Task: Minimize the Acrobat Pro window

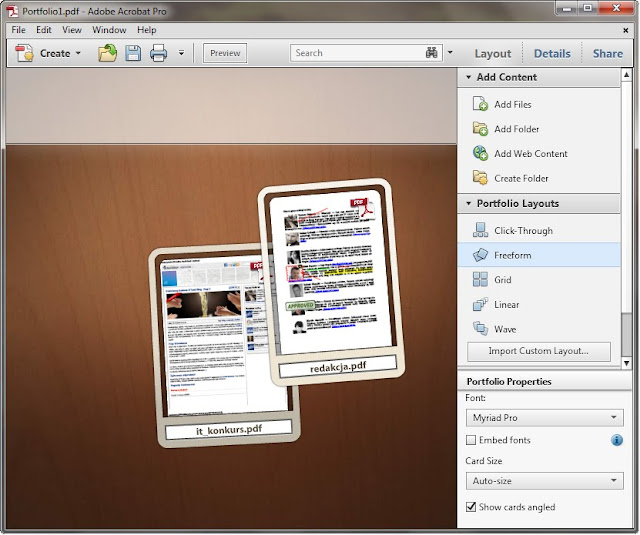Action: click(567, 8)
